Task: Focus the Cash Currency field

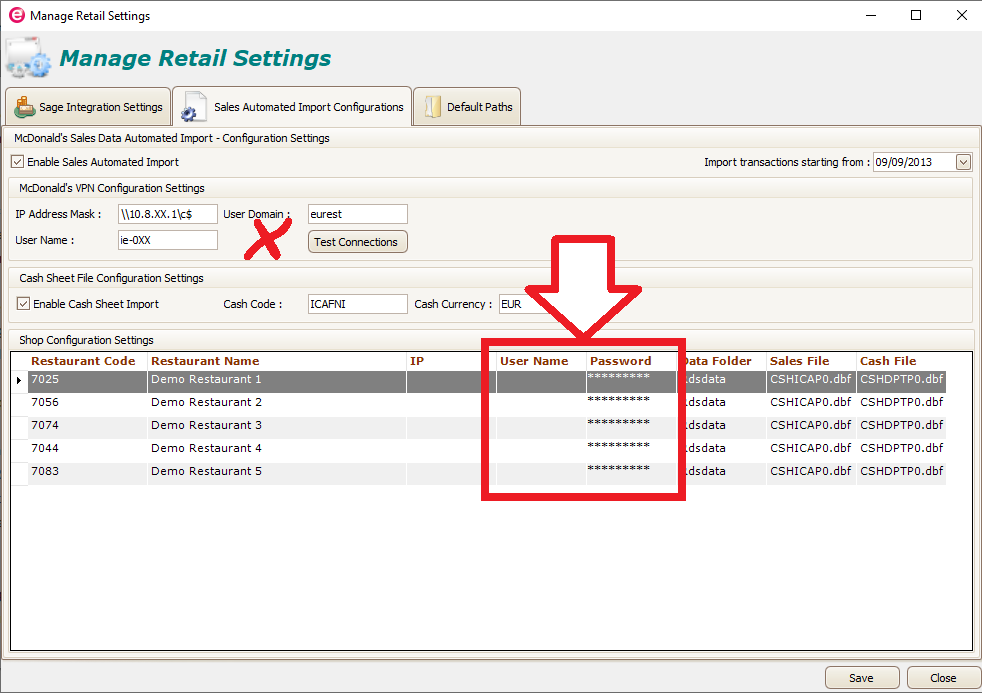Action: 523,304
